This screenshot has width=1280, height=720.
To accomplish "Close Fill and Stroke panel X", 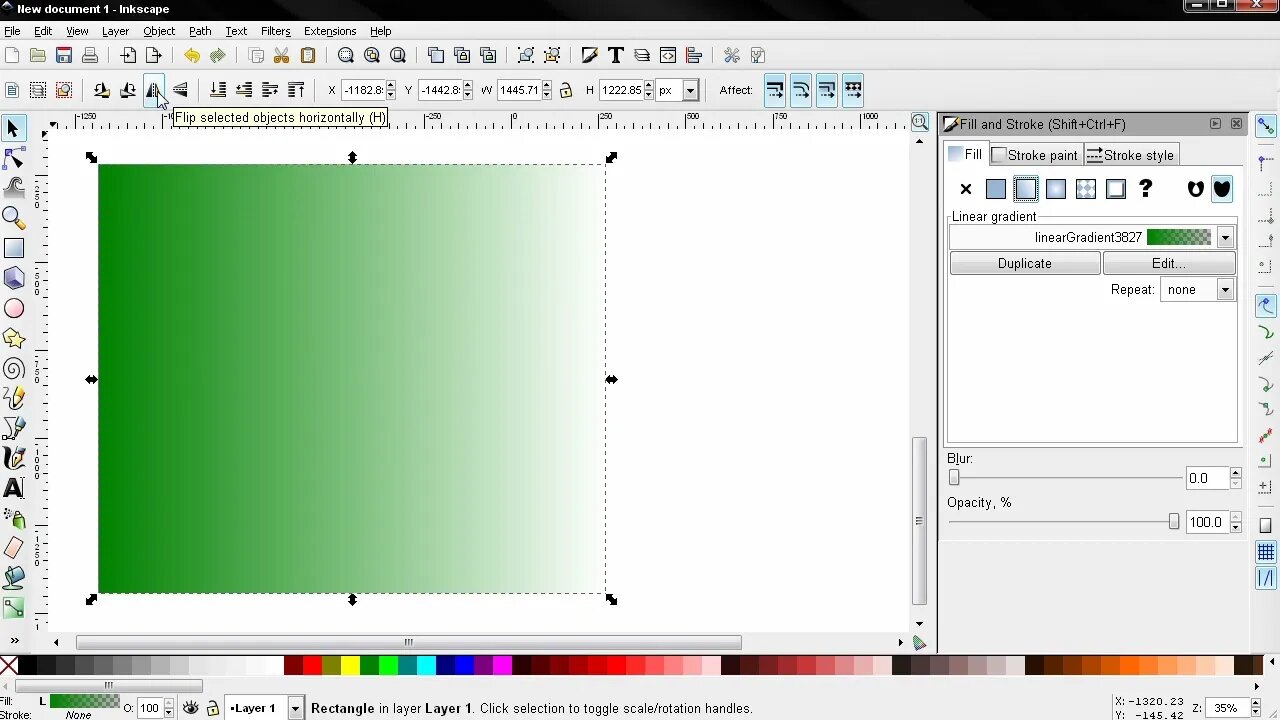I will 1236,124.
